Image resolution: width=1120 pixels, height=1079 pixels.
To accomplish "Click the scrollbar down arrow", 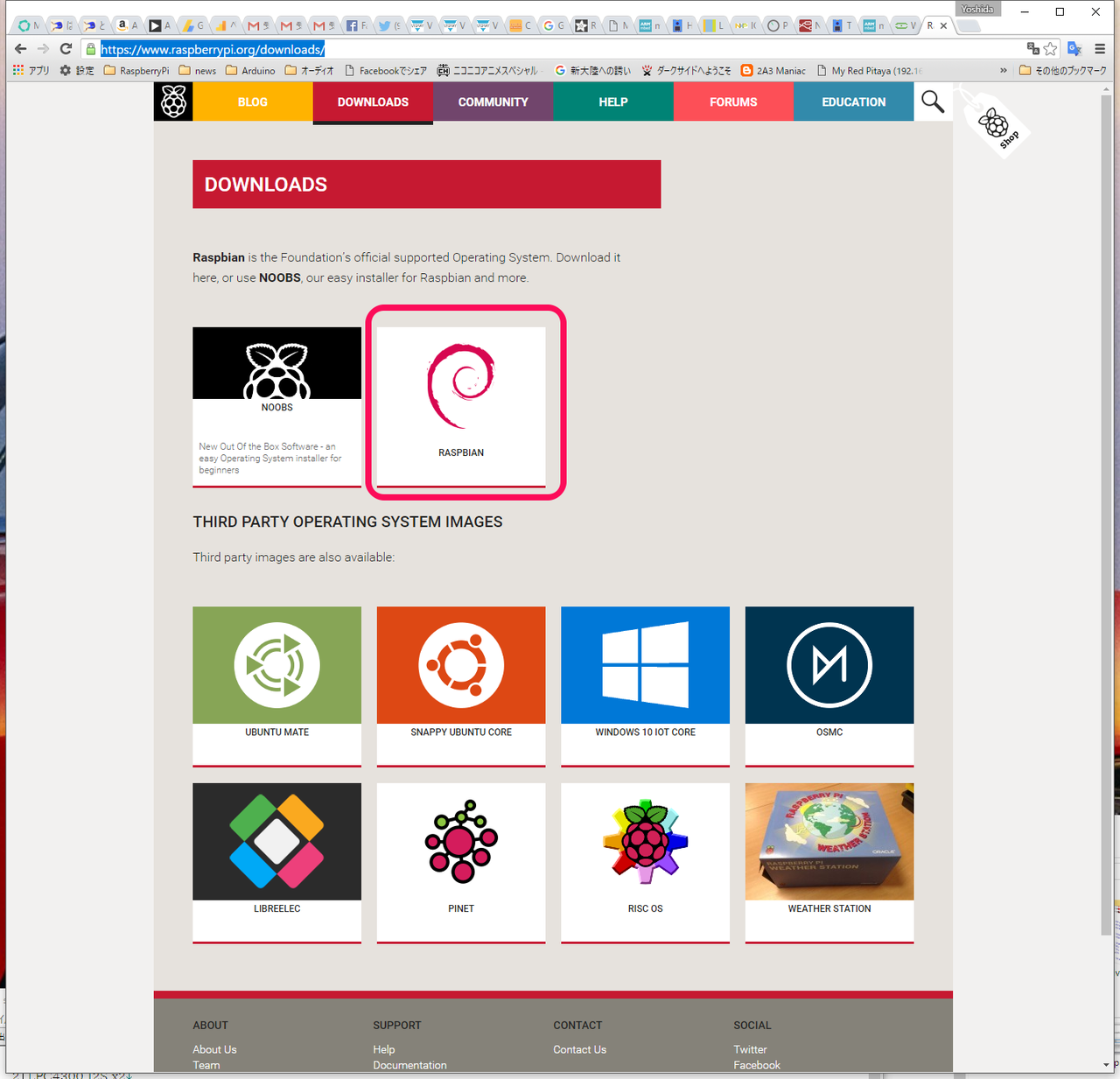I will click(x=1107, y=1065).
